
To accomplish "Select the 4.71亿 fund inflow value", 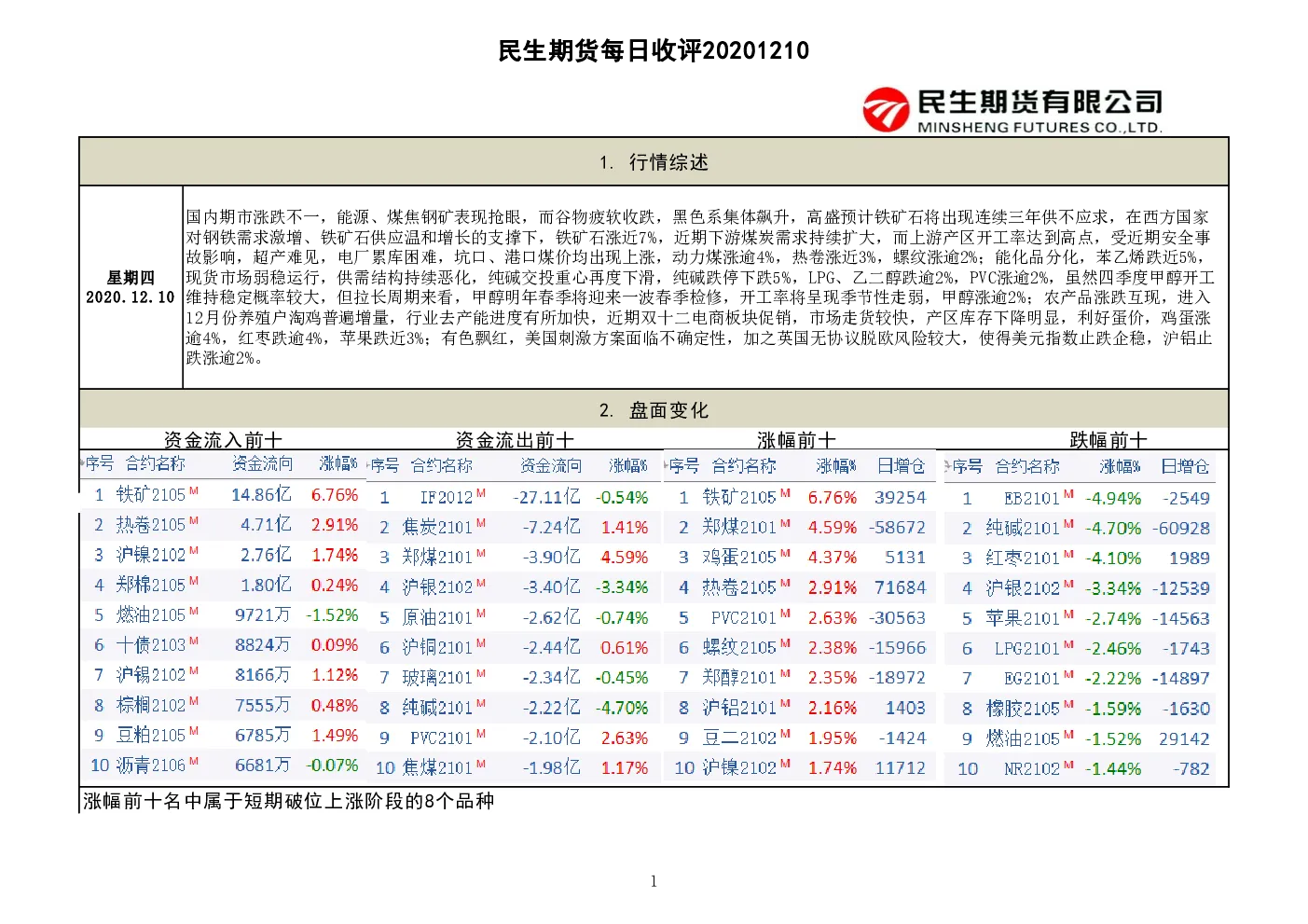I will click(x=266, y=525).
